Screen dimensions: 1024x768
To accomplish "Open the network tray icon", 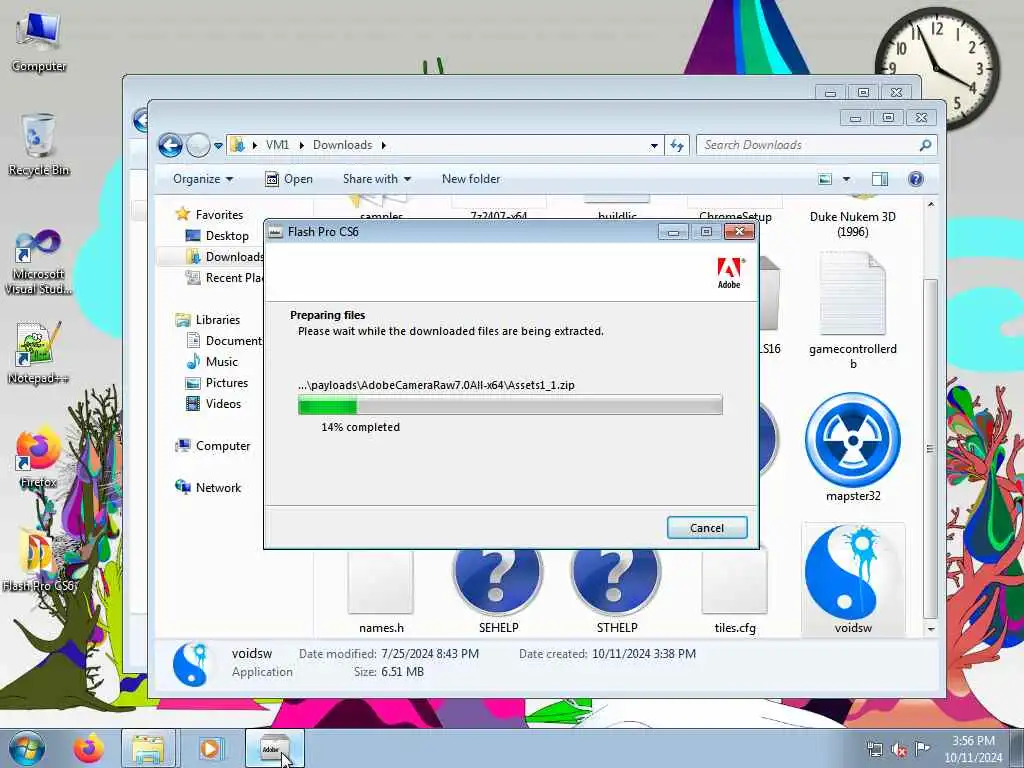I will pos(874,750).
